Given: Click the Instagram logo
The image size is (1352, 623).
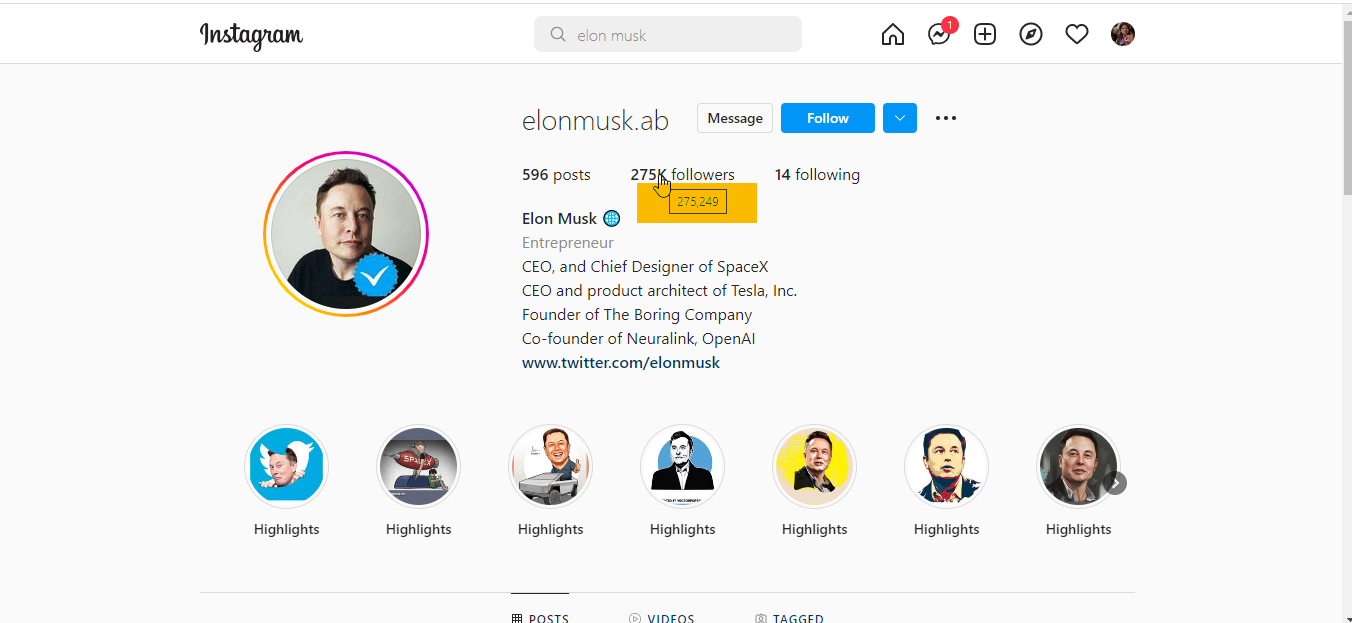Looking at the screenshot, I should pos(251,35).
